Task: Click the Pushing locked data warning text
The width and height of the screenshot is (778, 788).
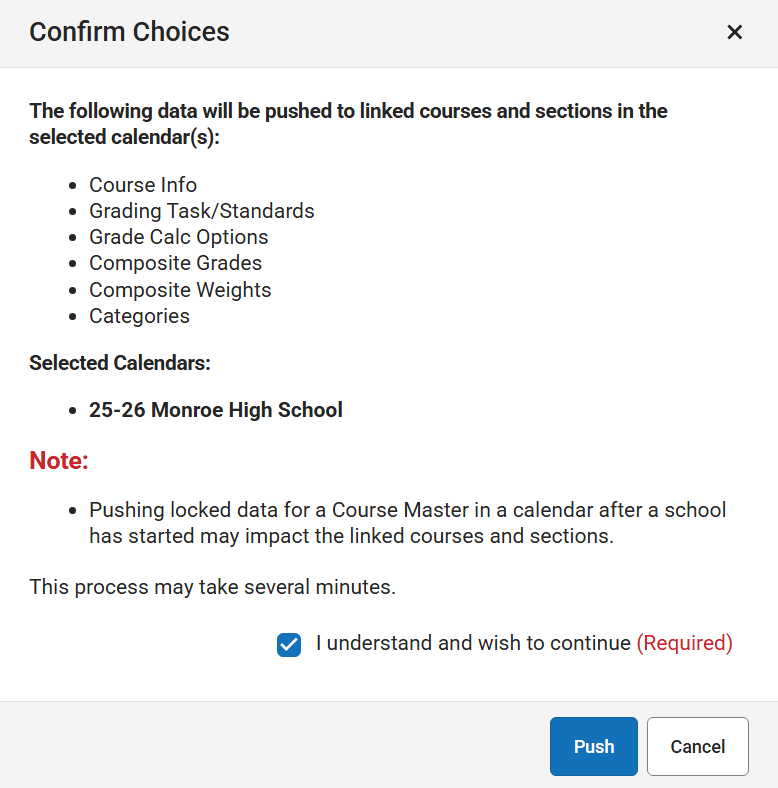Action: pos(407,523)
